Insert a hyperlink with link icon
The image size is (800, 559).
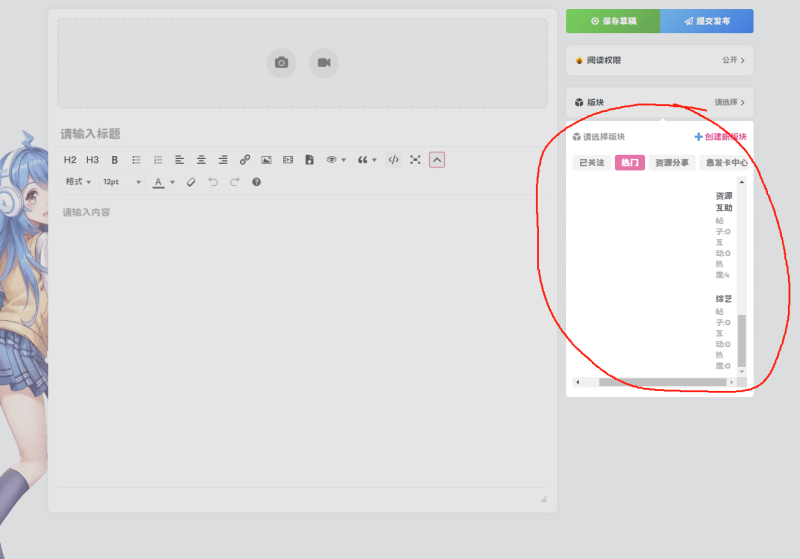pyautogui.click(x=245, y=160)
